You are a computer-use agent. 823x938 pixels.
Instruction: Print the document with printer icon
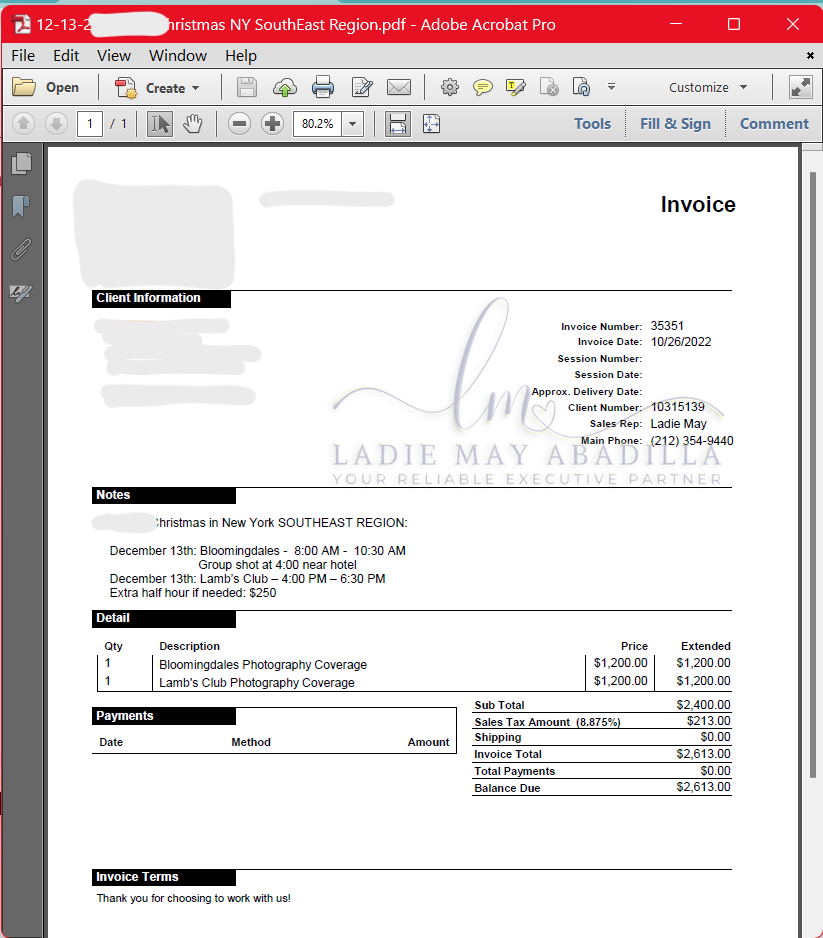click(323, 87)
